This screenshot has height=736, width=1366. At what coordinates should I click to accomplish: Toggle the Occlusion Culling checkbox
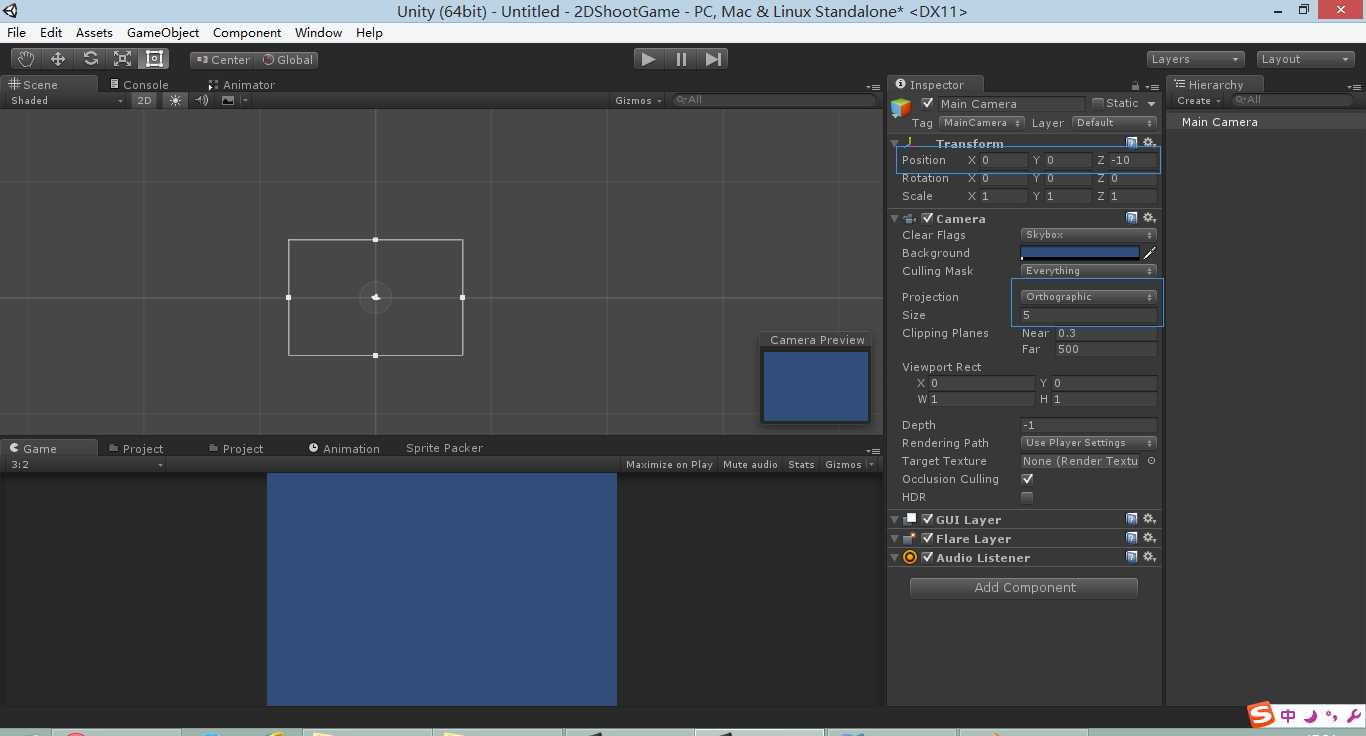[x=1027, y=479]
